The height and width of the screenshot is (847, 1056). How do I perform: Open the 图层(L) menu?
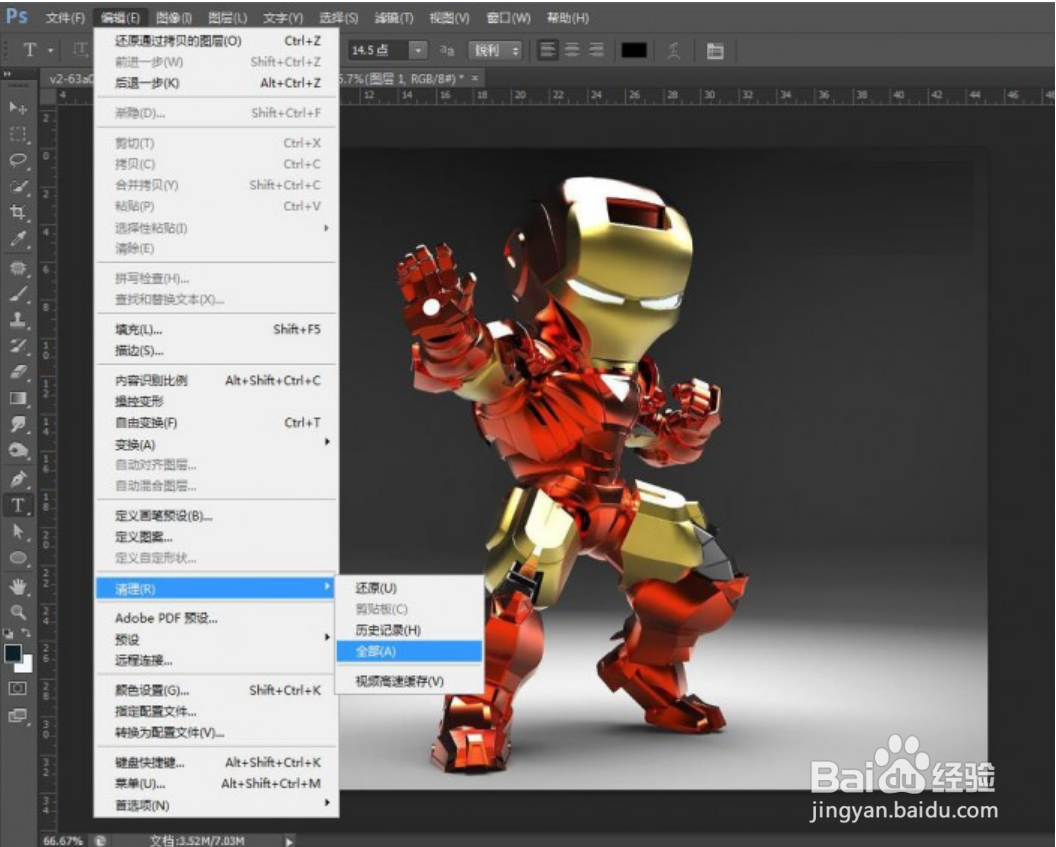tap(228, 18)
